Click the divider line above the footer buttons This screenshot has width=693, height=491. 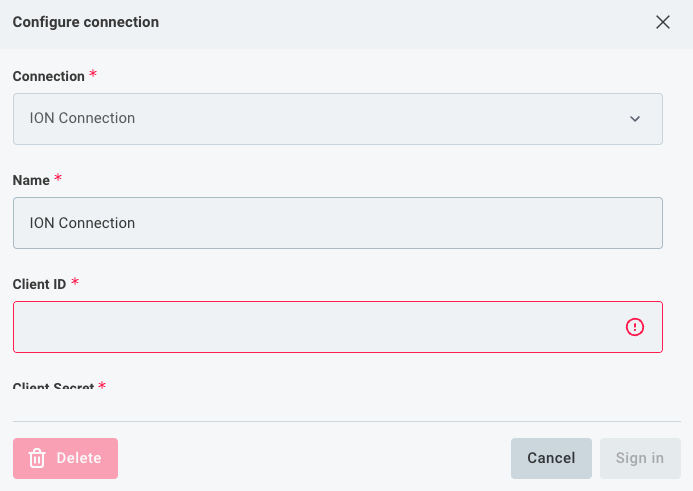[346, 421]
